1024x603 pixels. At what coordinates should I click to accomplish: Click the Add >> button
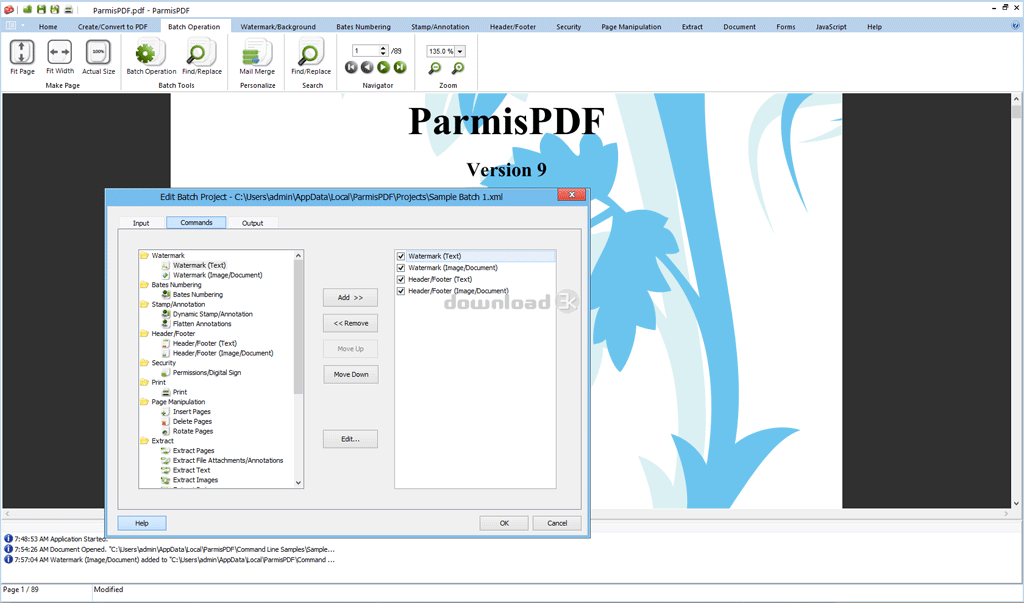[x=350, y=297]
